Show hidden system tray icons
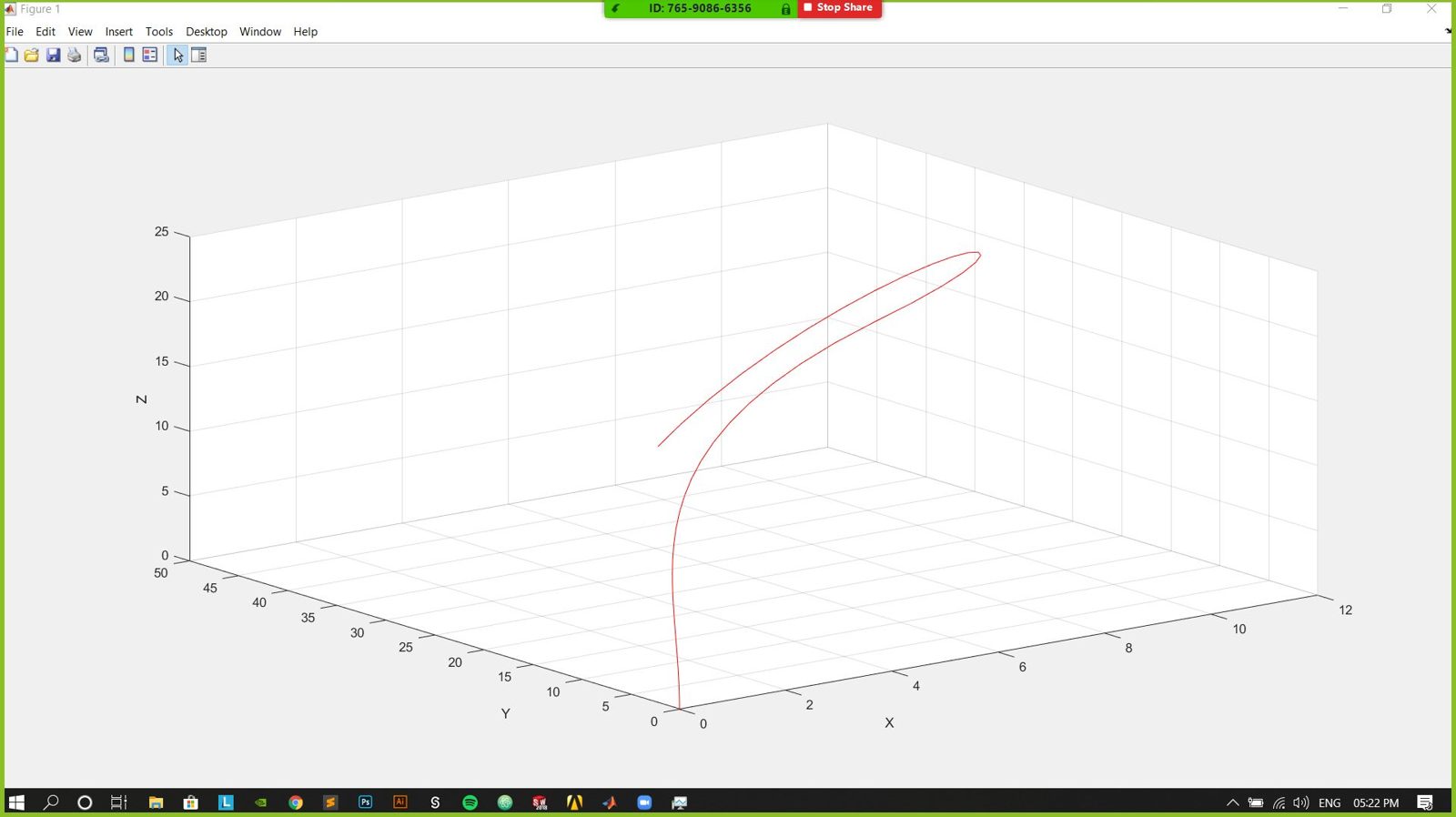The height and width of the screenshot is (817, 1456). point(1233,802)
